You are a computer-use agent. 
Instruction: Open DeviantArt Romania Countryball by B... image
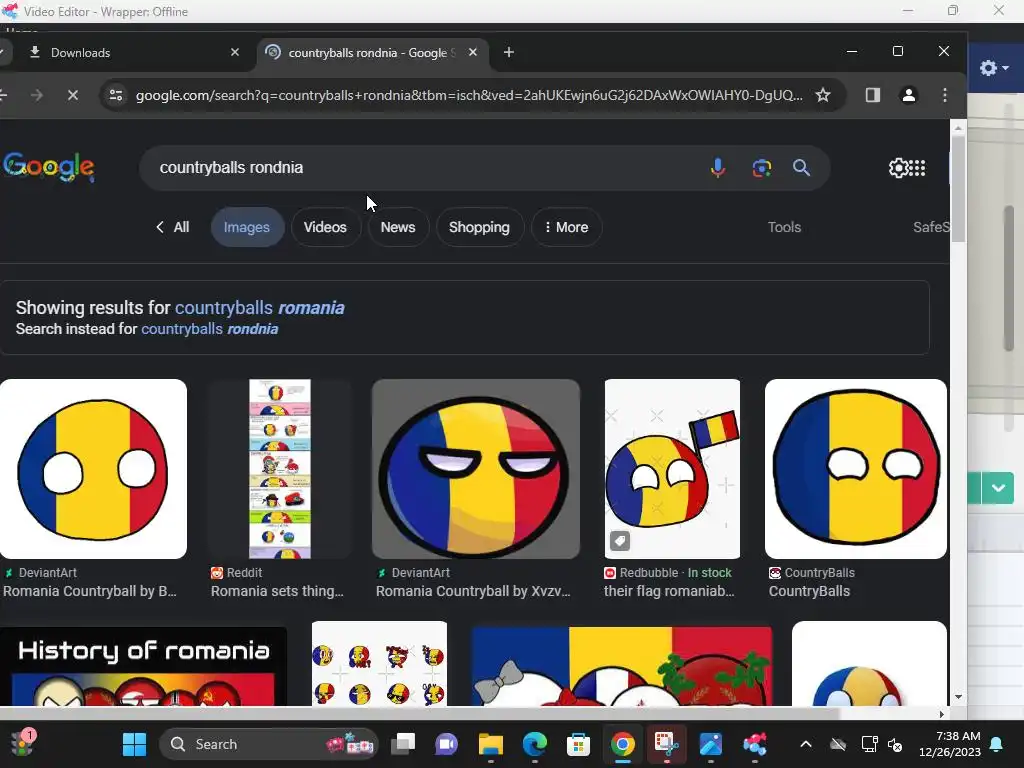coord(93,469)
